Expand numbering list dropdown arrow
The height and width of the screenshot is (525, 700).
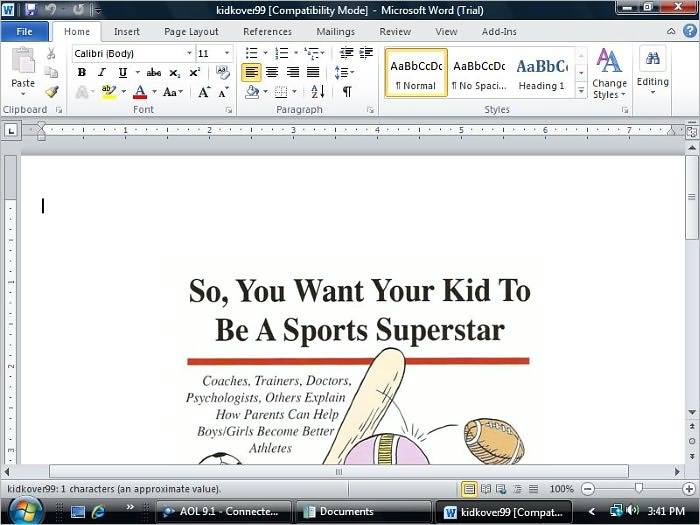[x=296, y=53]
